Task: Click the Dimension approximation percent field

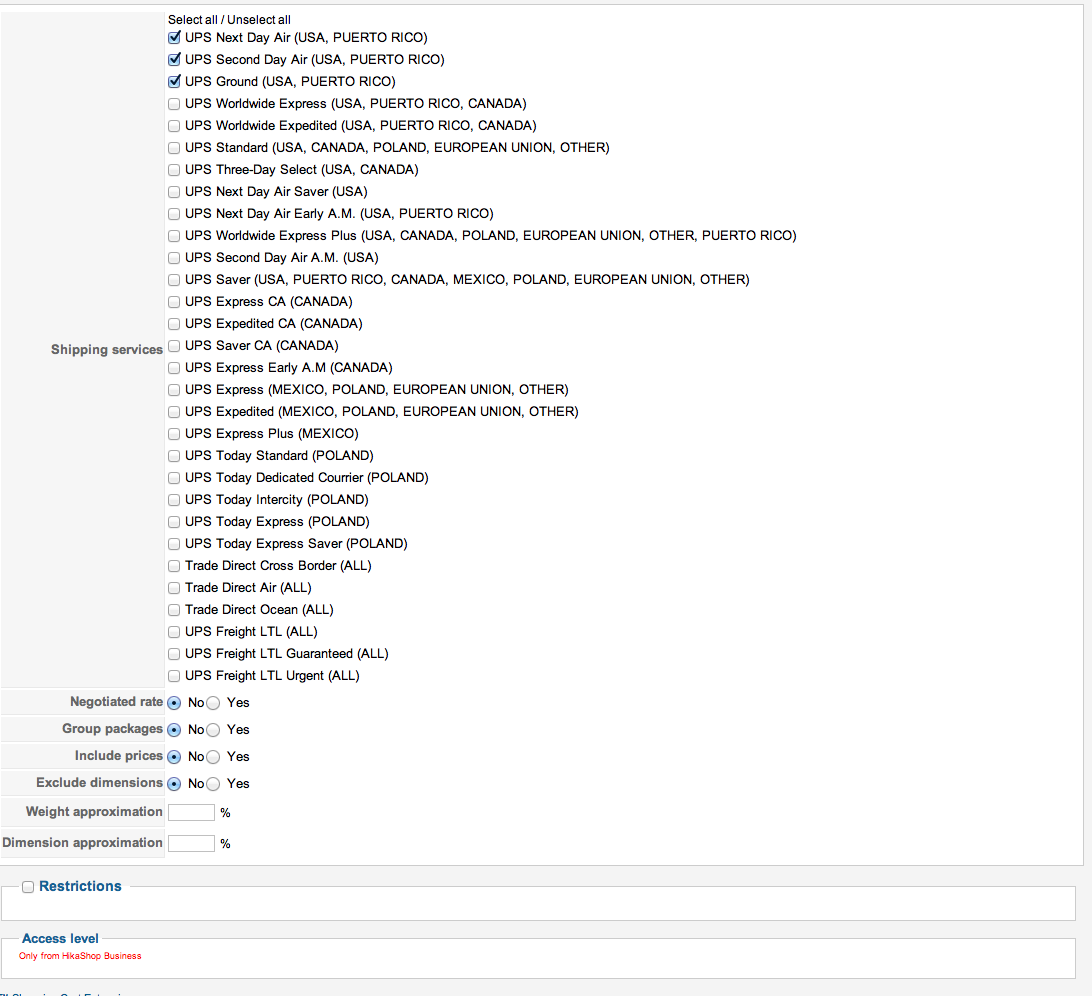Action: click(191, 843)
